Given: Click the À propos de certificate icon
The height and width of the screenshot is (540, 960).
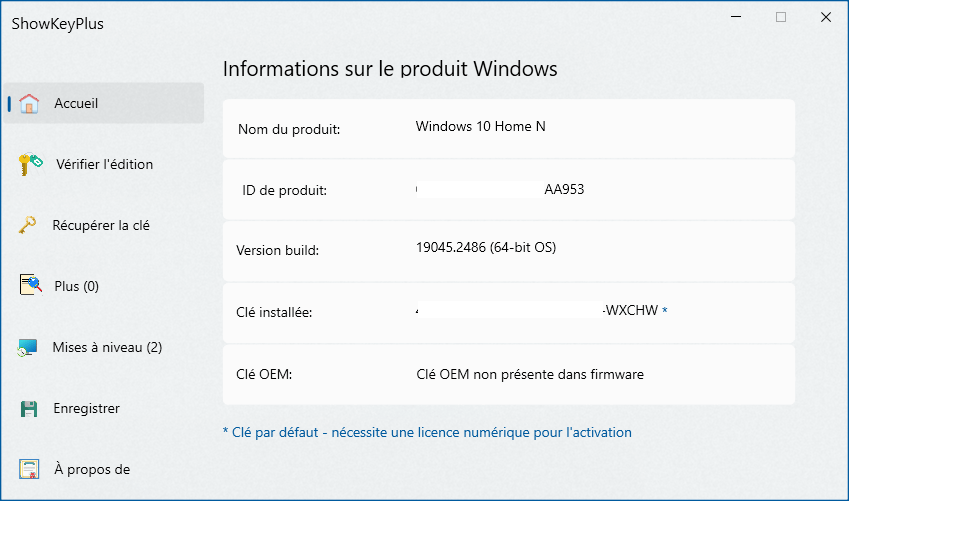Looking at the screenshot, I should 29,469.
